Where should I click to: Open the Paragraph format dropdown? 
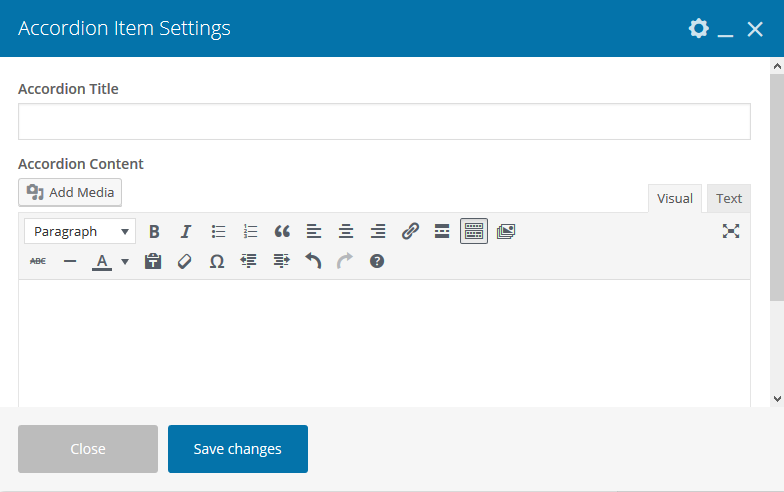79,231
